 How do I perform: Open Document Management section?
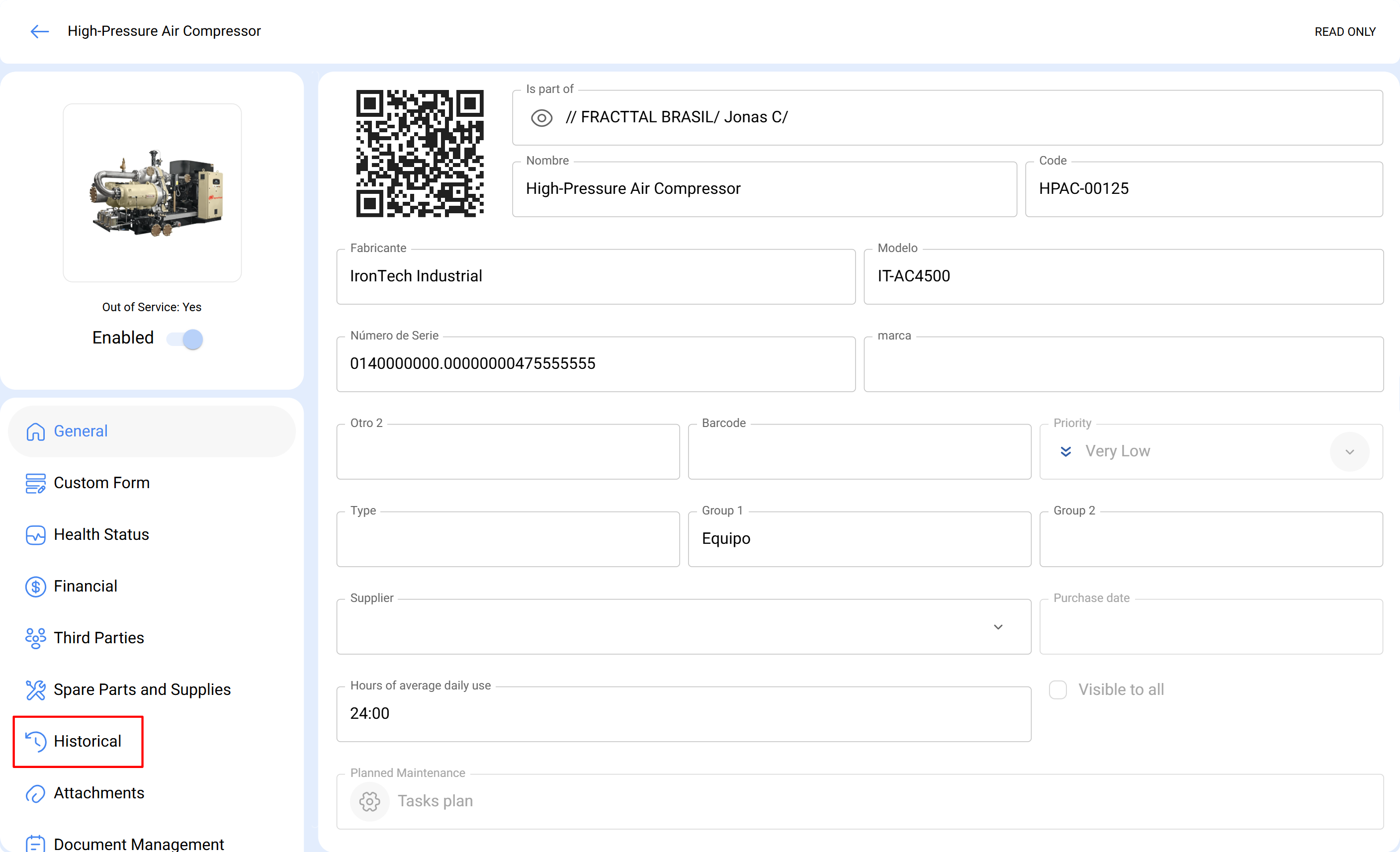coord(138,844)
